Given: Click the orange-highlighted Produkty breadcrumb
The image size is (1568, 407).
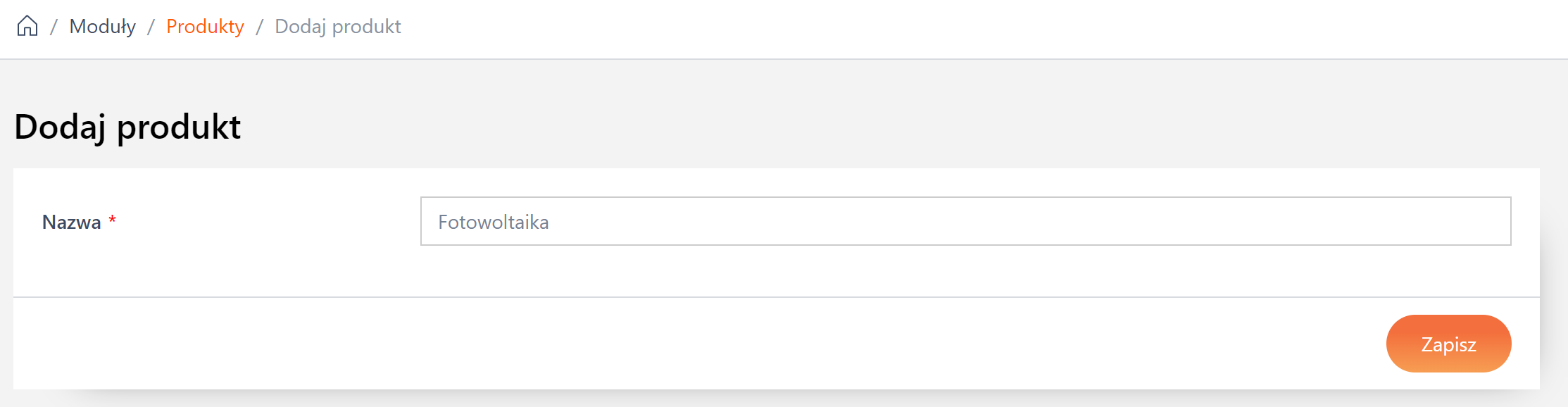Looking at the screenshot, I should tap(205, 27).
